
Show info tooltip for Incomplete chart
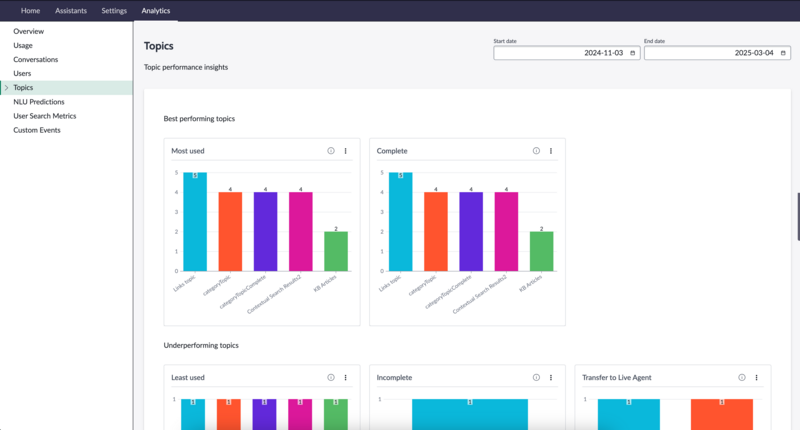[x=536, y=377]
